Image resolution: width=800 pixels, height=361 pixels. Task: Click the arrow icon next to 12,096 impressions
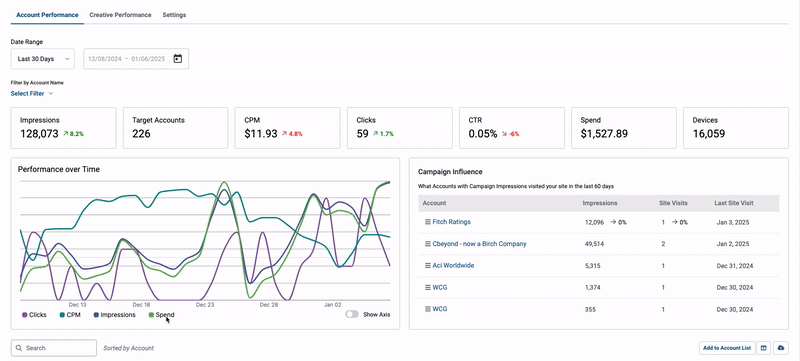[x=613, y=222]
